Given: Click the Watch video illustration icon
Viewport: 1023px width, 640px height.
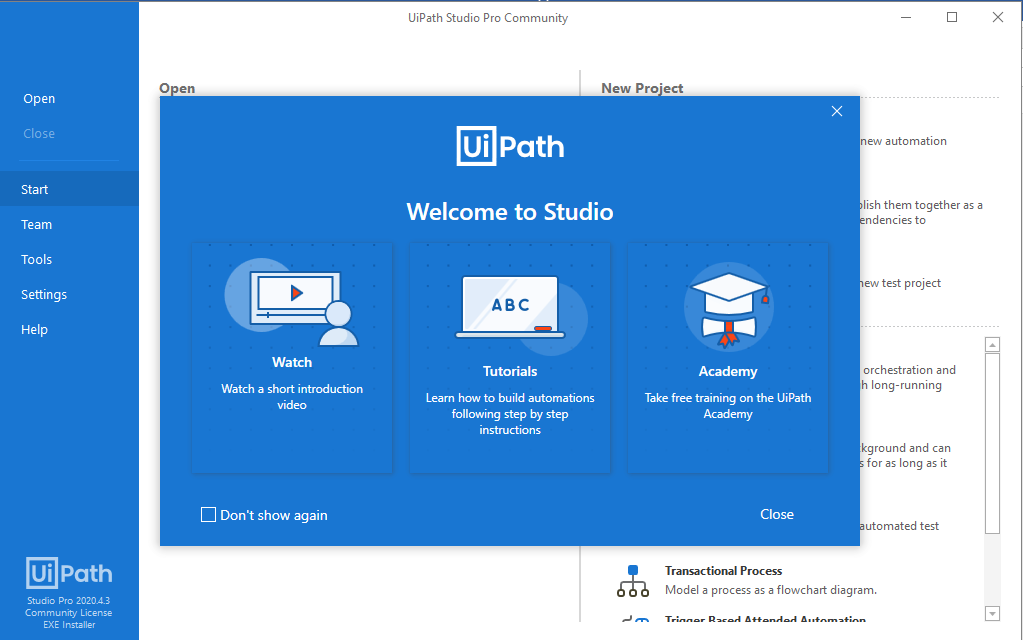Looking at the screenshot, I should [292, 302].
